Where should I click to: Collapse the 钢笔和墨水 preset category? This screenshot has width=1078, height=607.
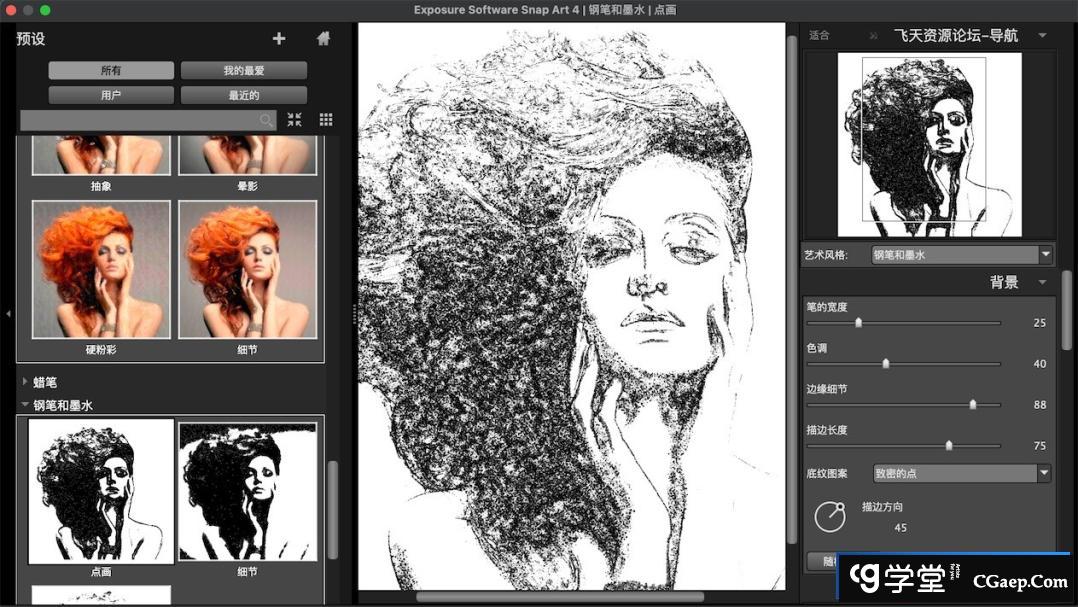pos(26,406)
